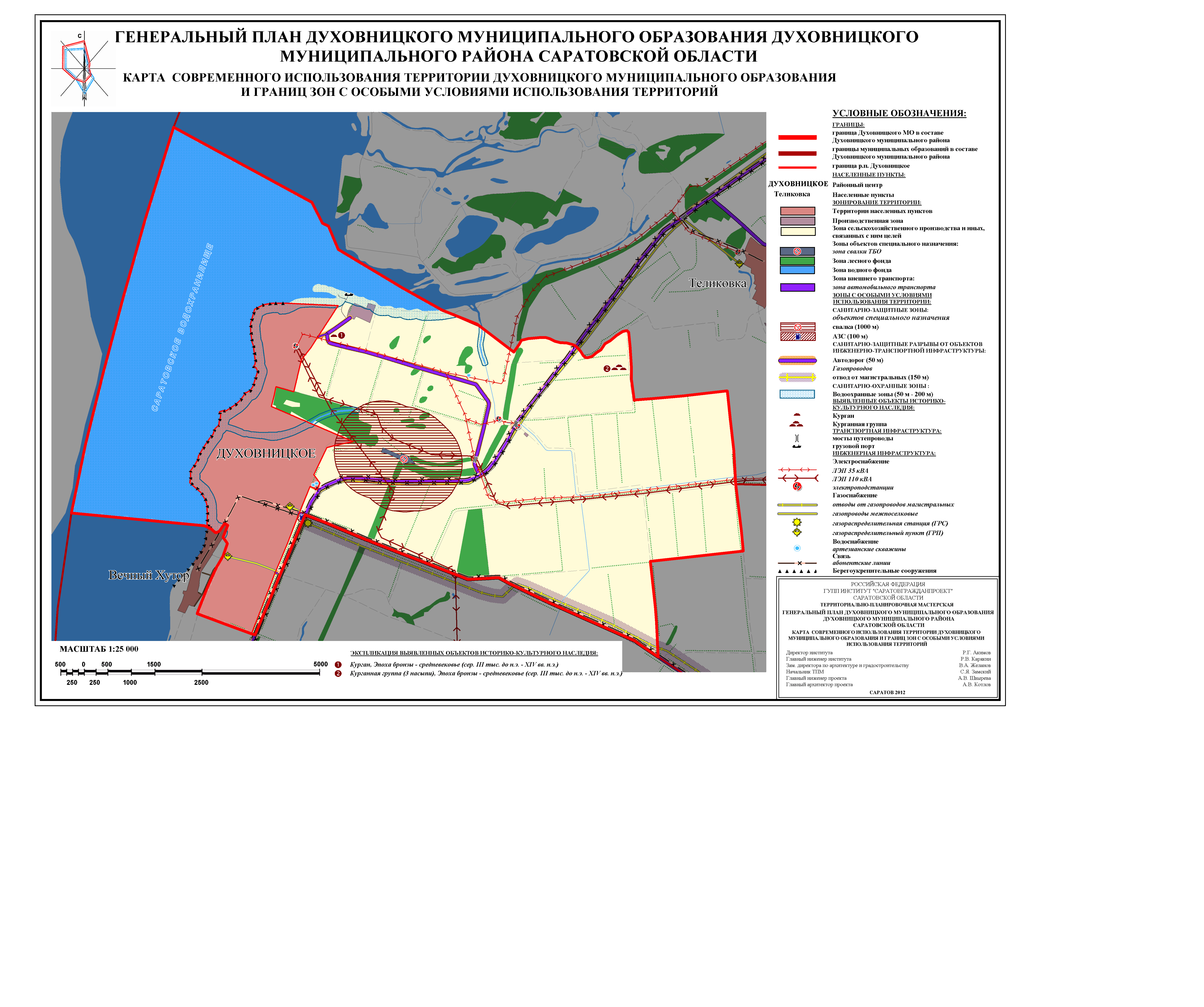Image resolution: width=1204 pixels, height=1007 pixels.
Task: Click the artesian well legend icon
Action: click(797, 548)
